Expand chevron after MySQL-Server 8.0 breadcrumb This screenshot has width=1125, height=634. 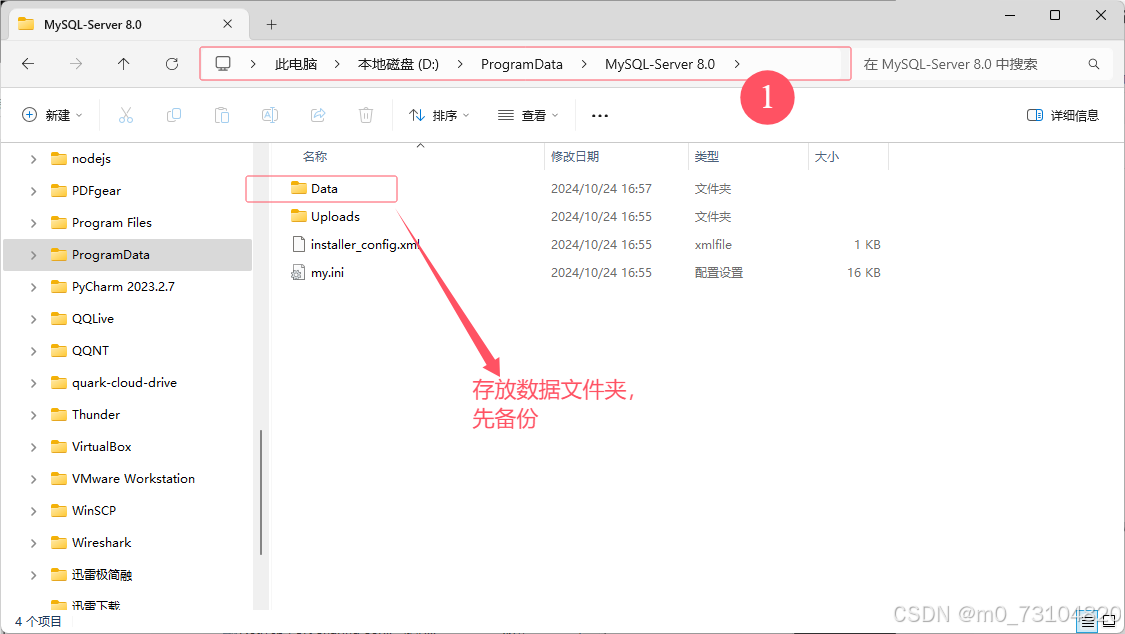[x=737, y=64]
